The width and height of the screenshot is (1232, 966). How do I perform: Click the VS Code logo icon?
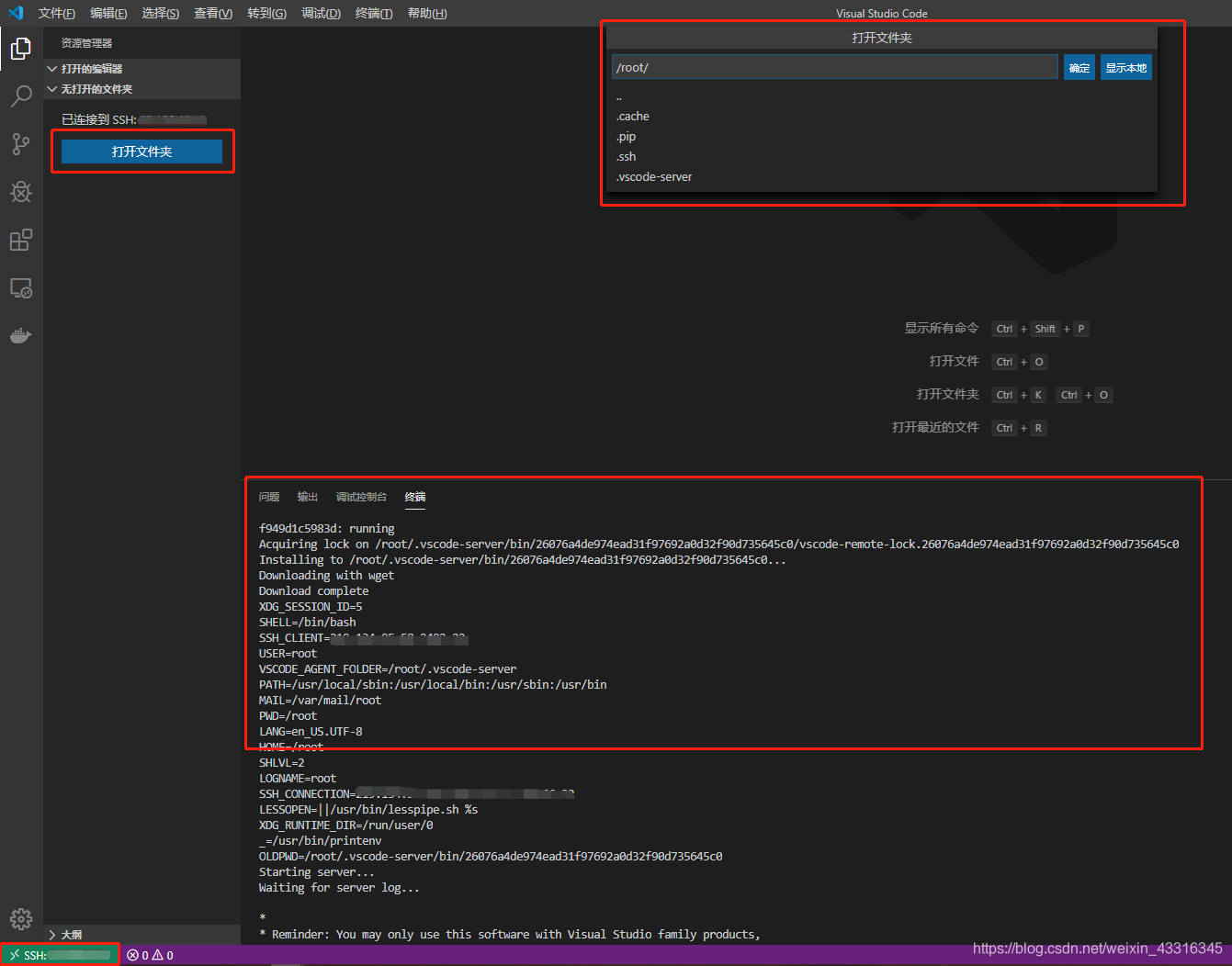(16, 13)
